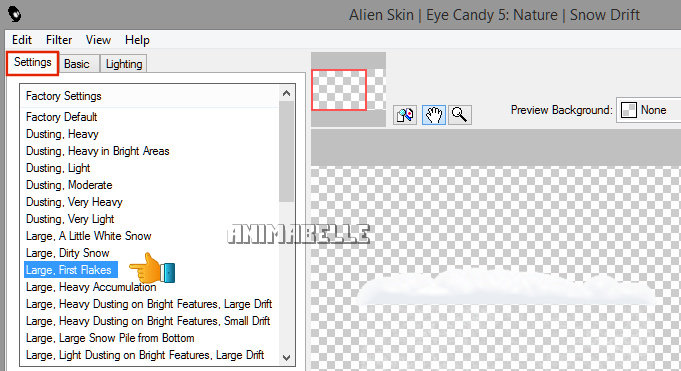Click the navigator preview thumbnail
681x371 pixels.
coord(348,90)
